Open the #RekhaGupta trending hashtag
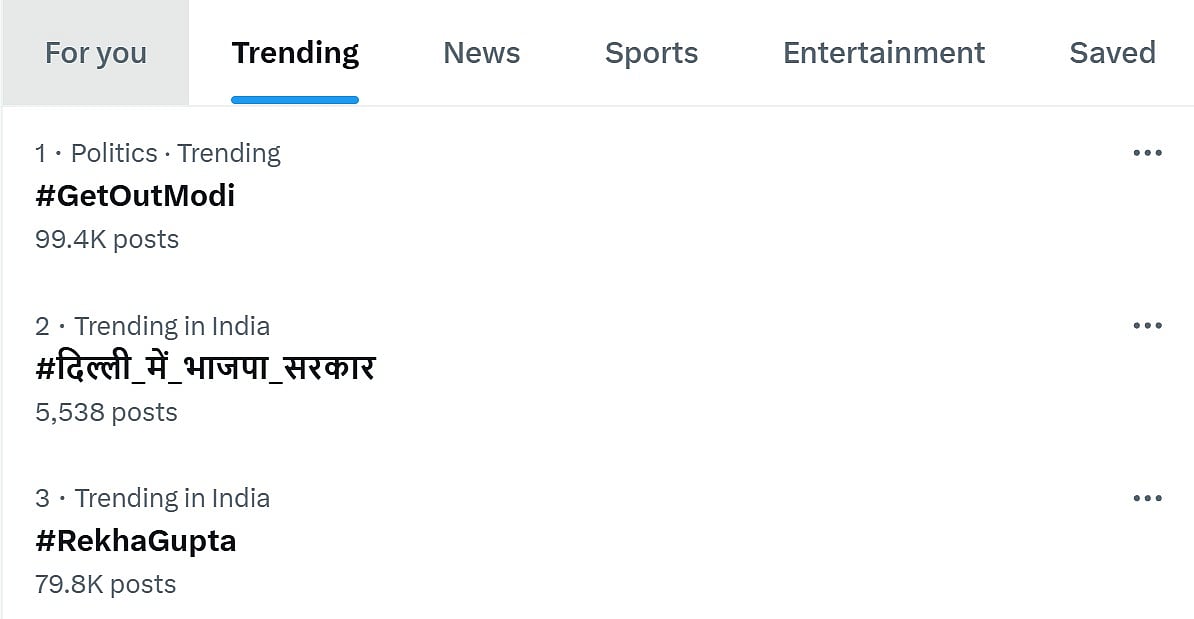The width and height of the screenshot is (1194, 619). tap(136, 541)
